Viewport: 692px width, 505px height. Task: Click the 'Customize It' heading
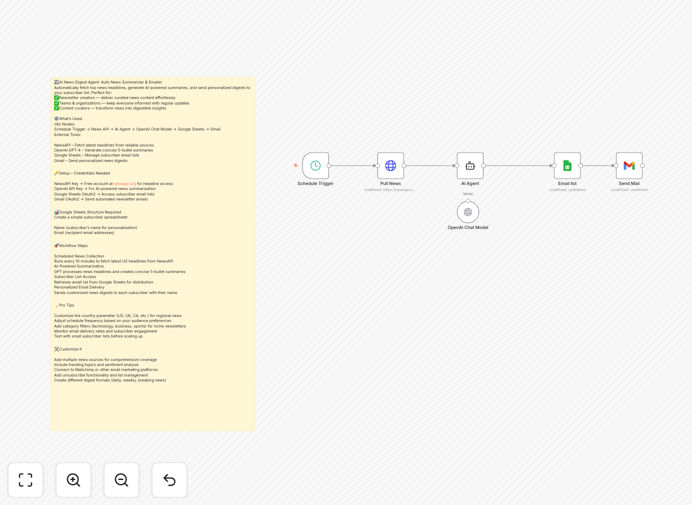point(68,349)
